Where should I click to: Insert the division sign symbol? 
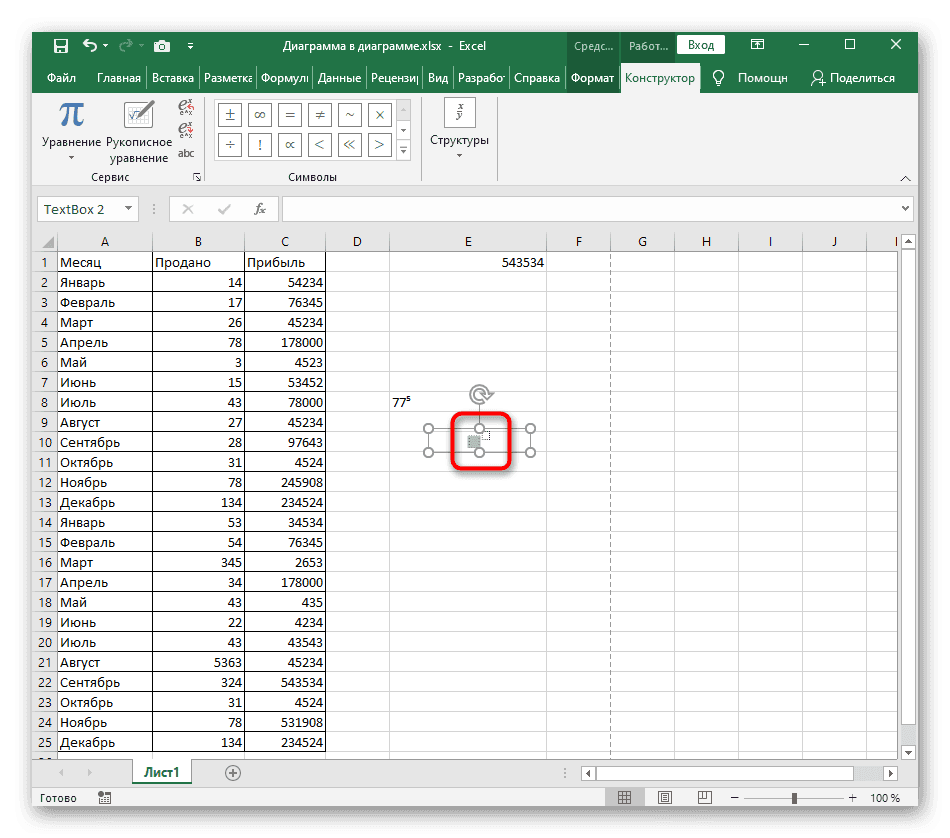(230, 145)
